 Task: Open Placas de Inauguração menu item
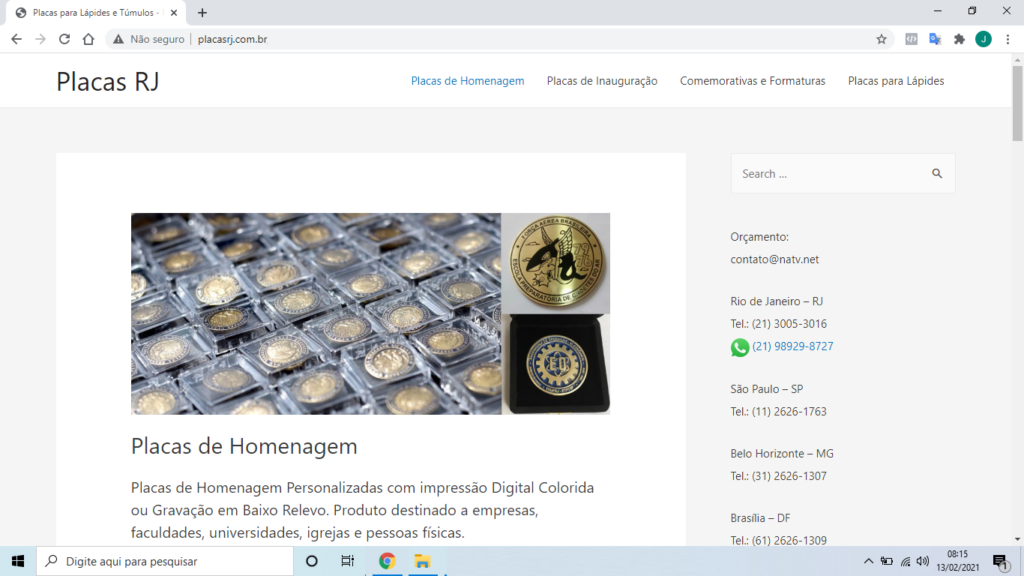tap(602, 81)
